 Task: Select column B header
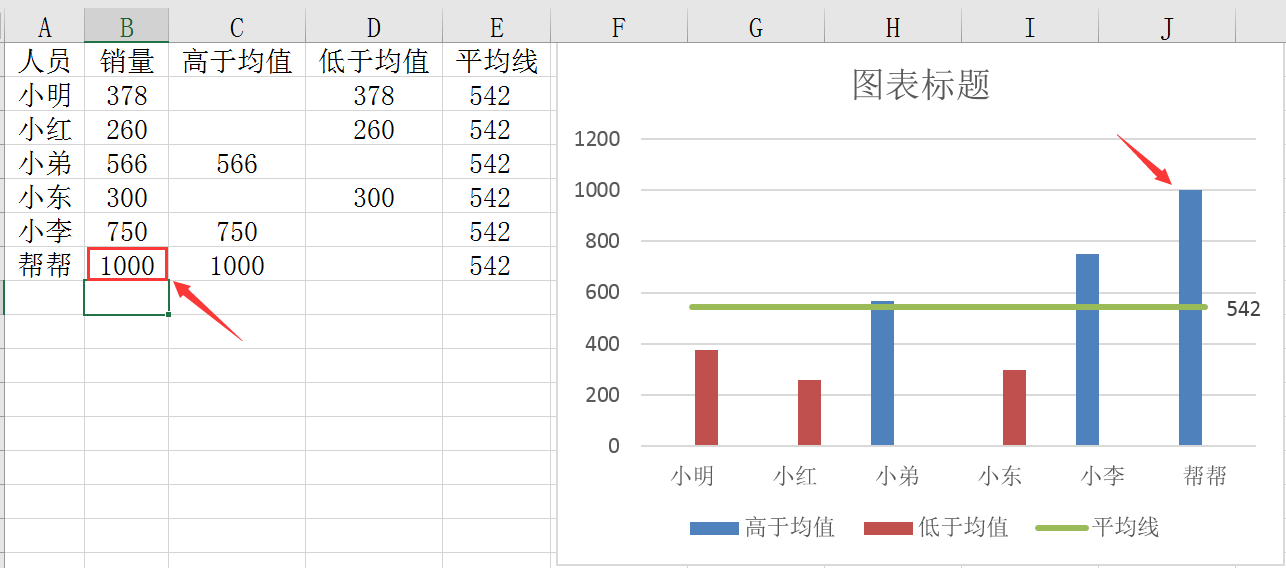coord(127,28)
